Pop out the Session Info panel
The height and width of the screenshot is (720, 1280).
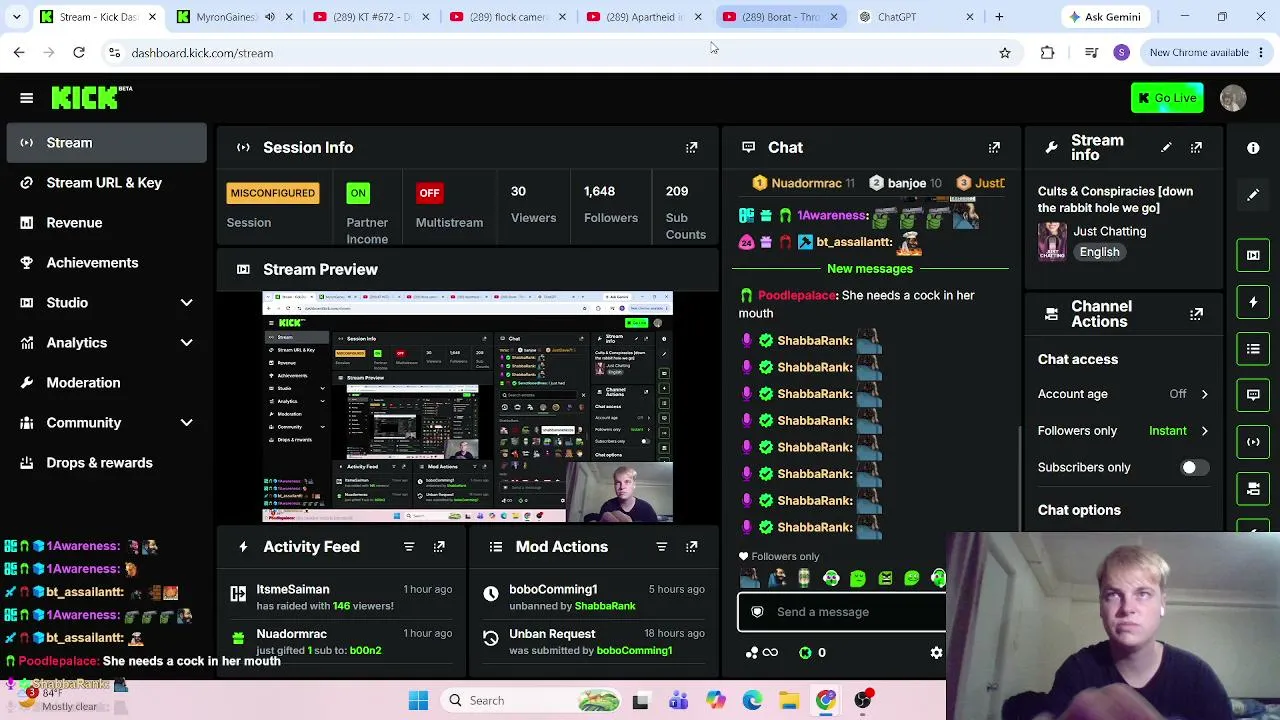691,148
